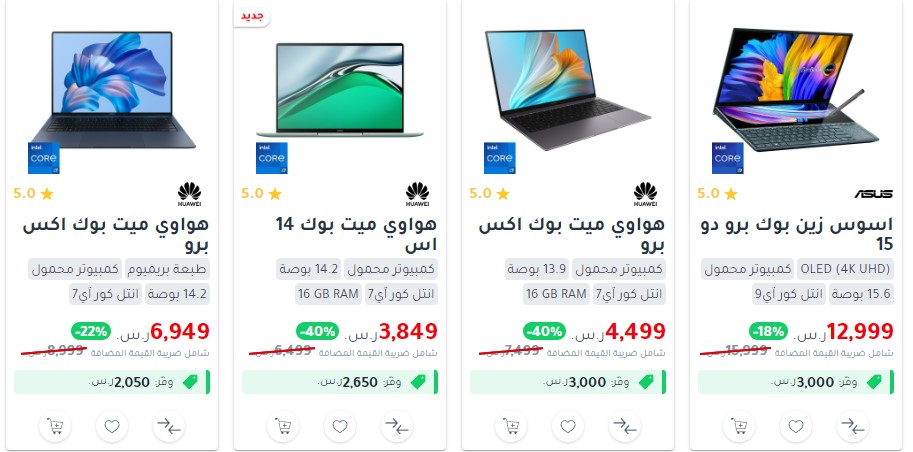Click the 13.9 بوصة tag
Viewport: 913px width, 452px height.
pos(537,269)
